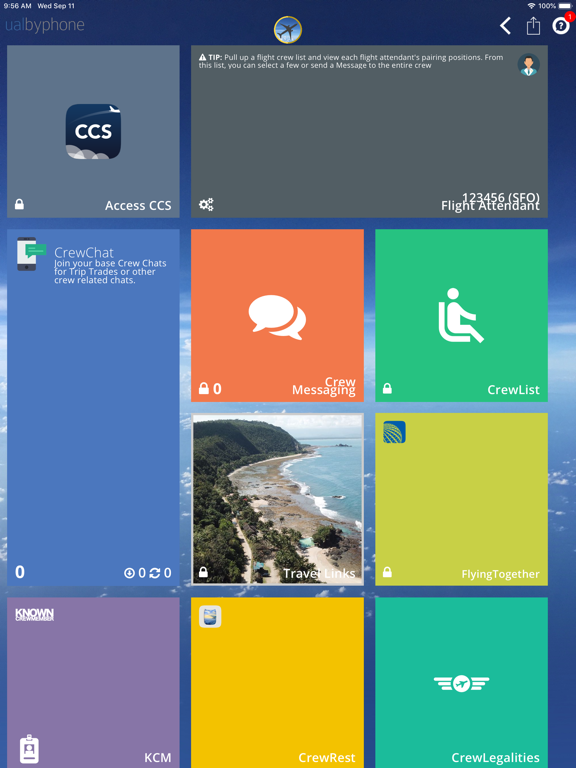576x768 pixels.
Task: Open the Access CCS label
Action: (138, 205)
